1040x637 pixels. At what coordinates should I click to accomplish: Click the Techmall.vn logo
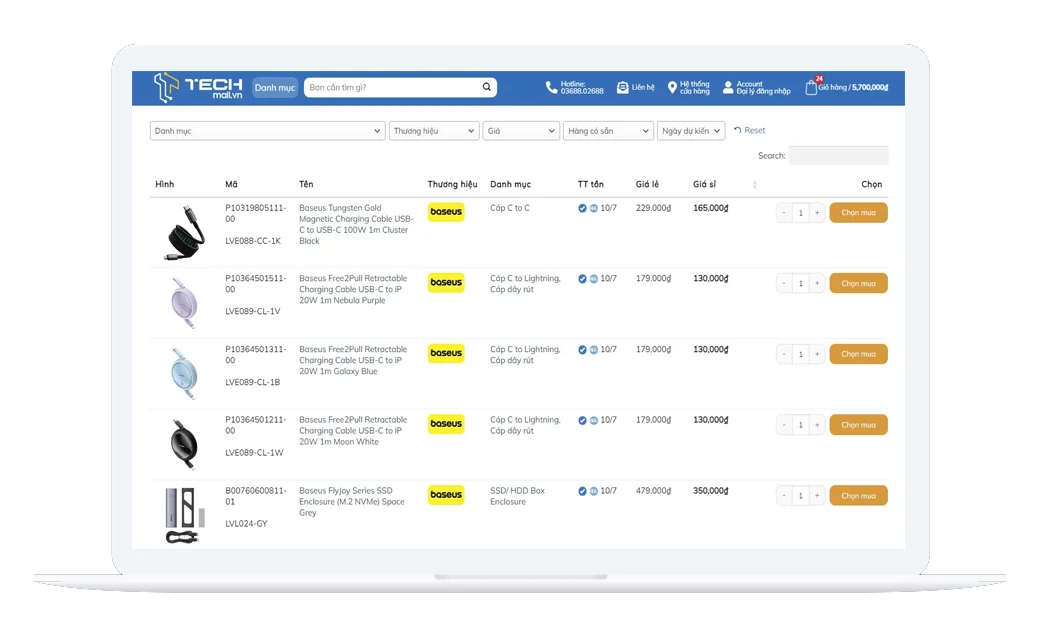(x=198, y=88)
